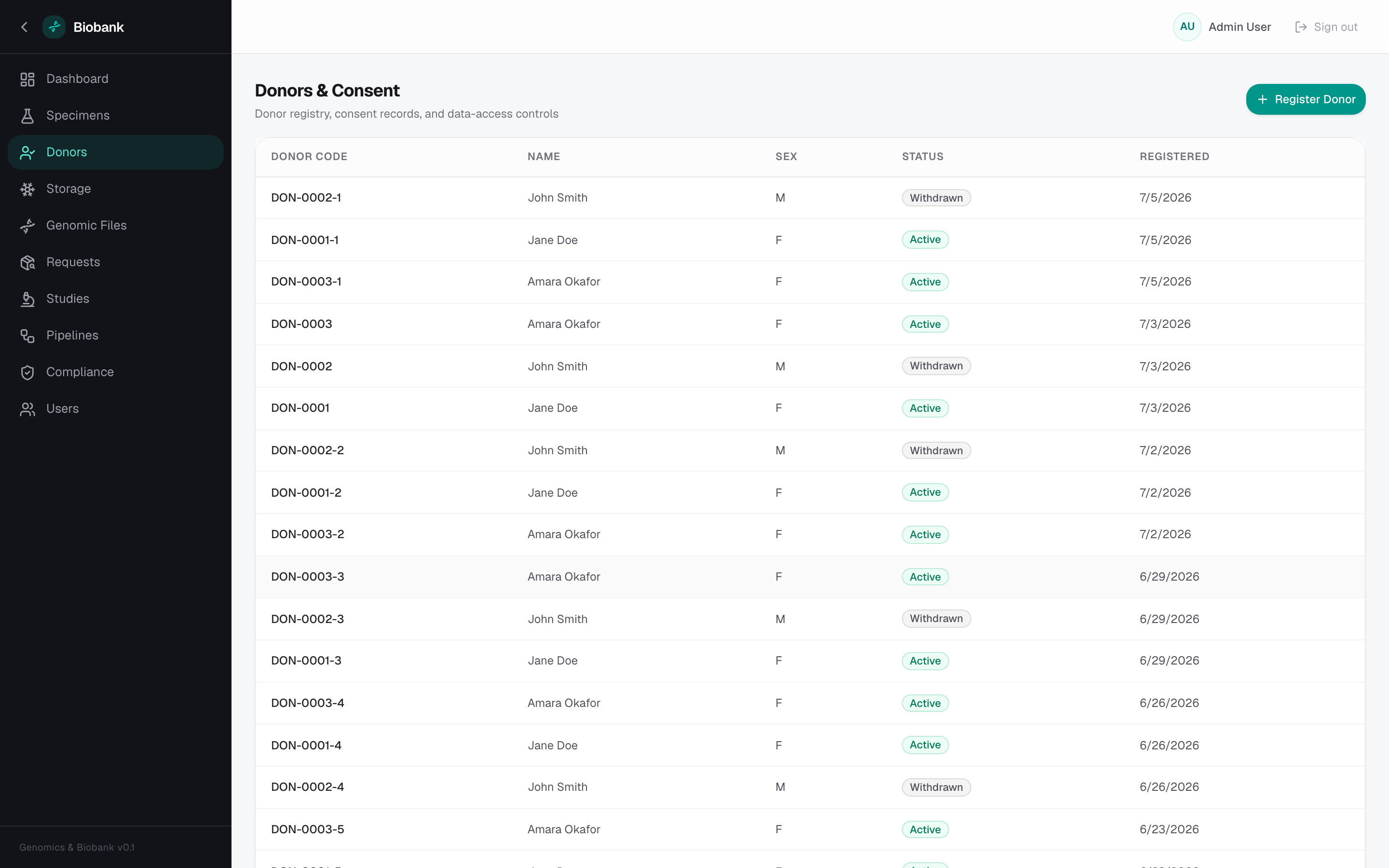The image size is (1389, 868).
Task: Click the Registered column header
Action: (1174, 157)
